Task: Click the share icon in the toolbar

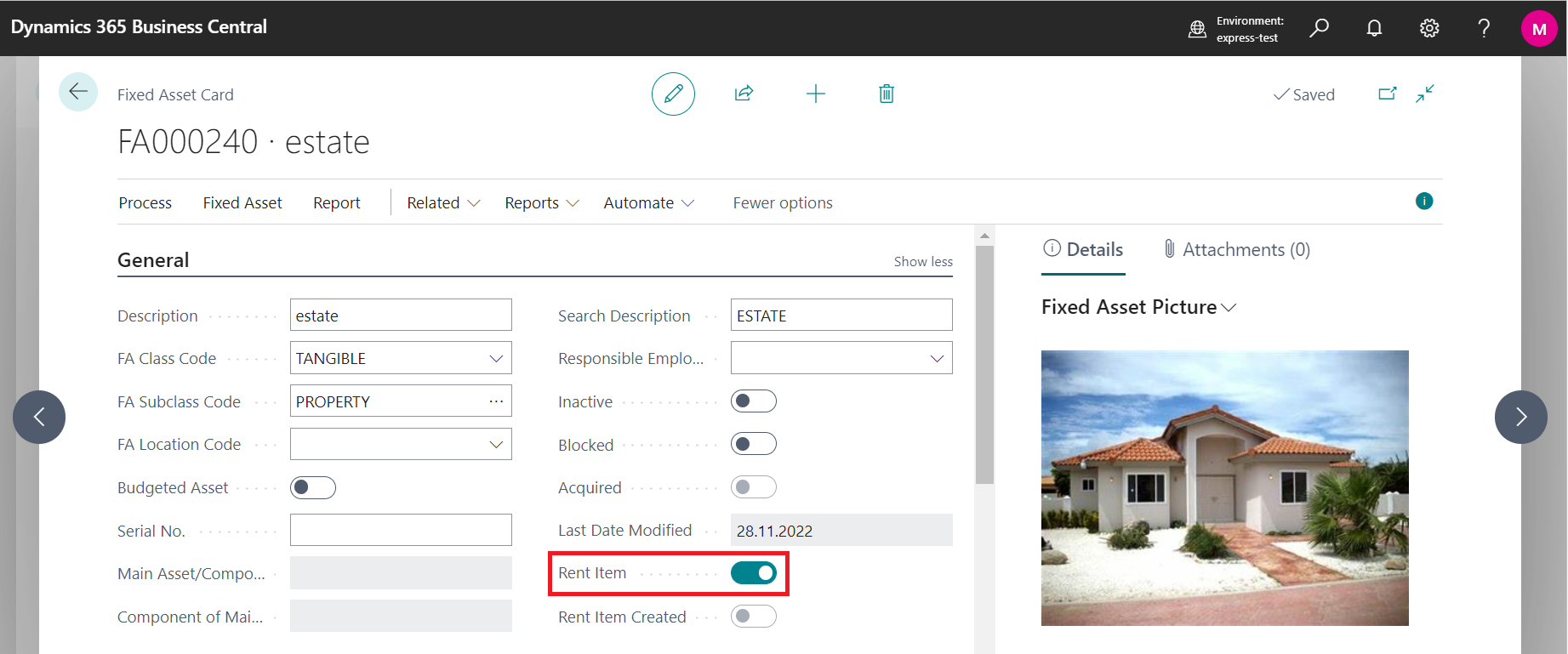Action: (x=744, y=94)
